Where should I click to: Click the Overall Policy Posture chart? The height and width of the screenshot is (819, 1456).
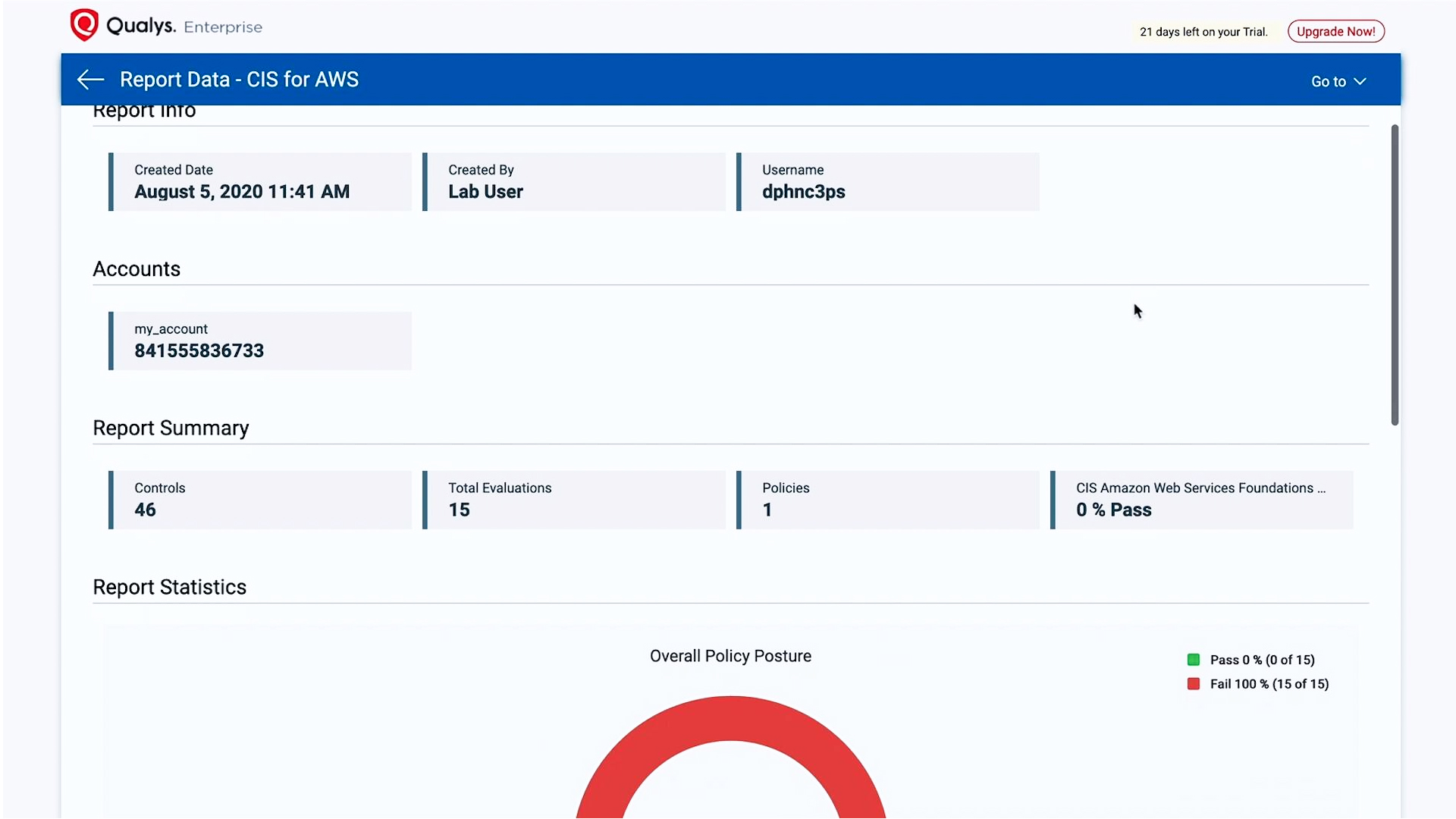(730, 656)
